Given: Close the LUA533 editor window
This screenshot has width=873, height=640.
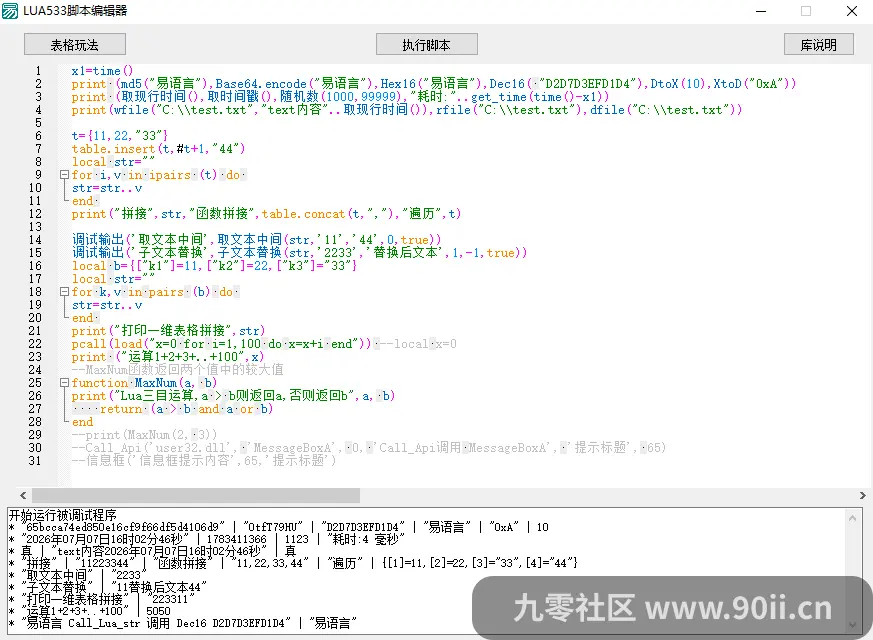Looking at the screenshot, I should point(852,11).
